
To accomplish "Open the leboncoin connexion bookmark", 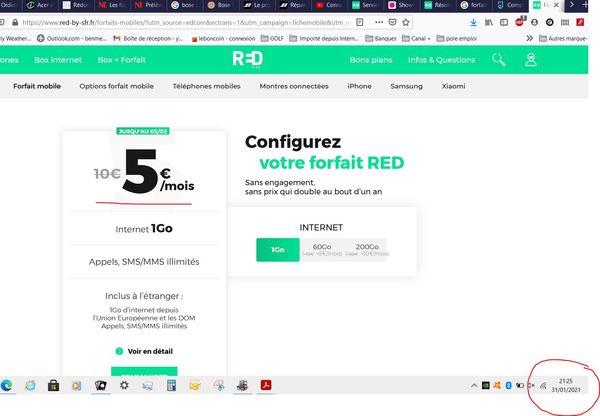I will click(x=223, y=38).
